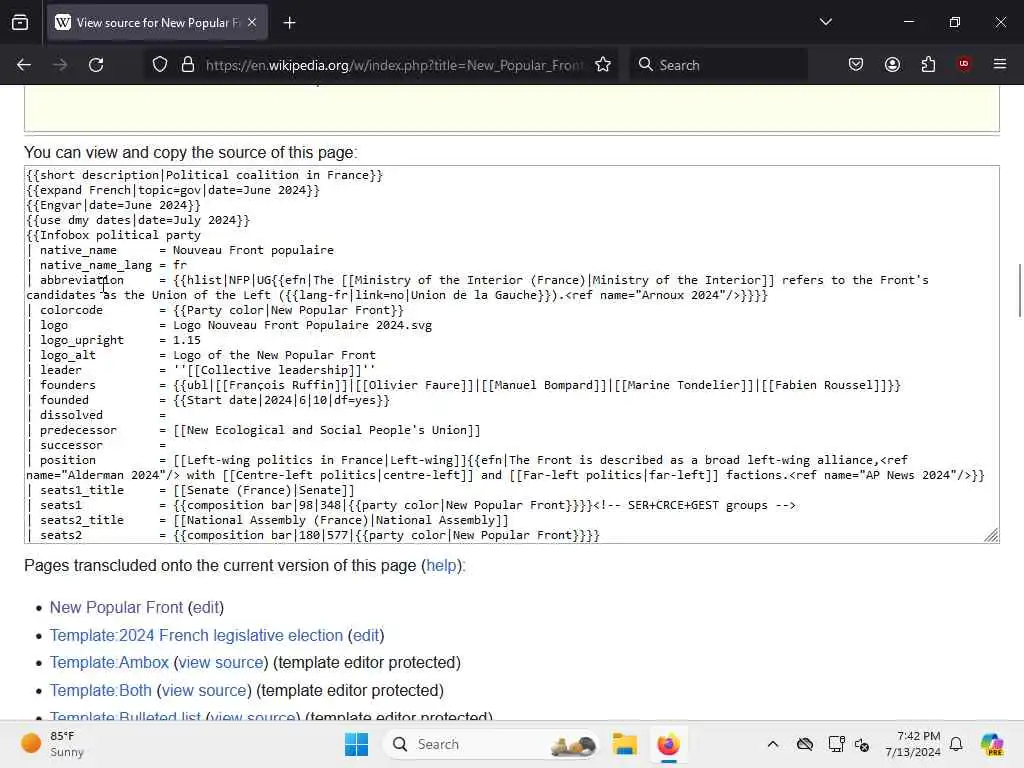Open the extensions puzzle icon
Image resolution: width=1024 pixels, height=768 pixels.
pyautogui.click(x=928, y=65)
